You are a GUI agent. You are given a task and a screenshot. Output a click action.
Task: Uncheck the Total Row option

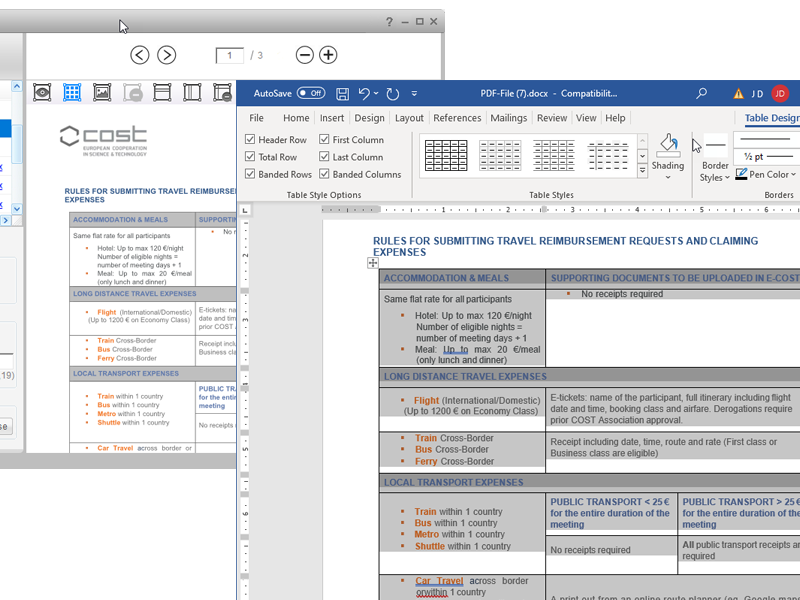[x=250, y=157]
